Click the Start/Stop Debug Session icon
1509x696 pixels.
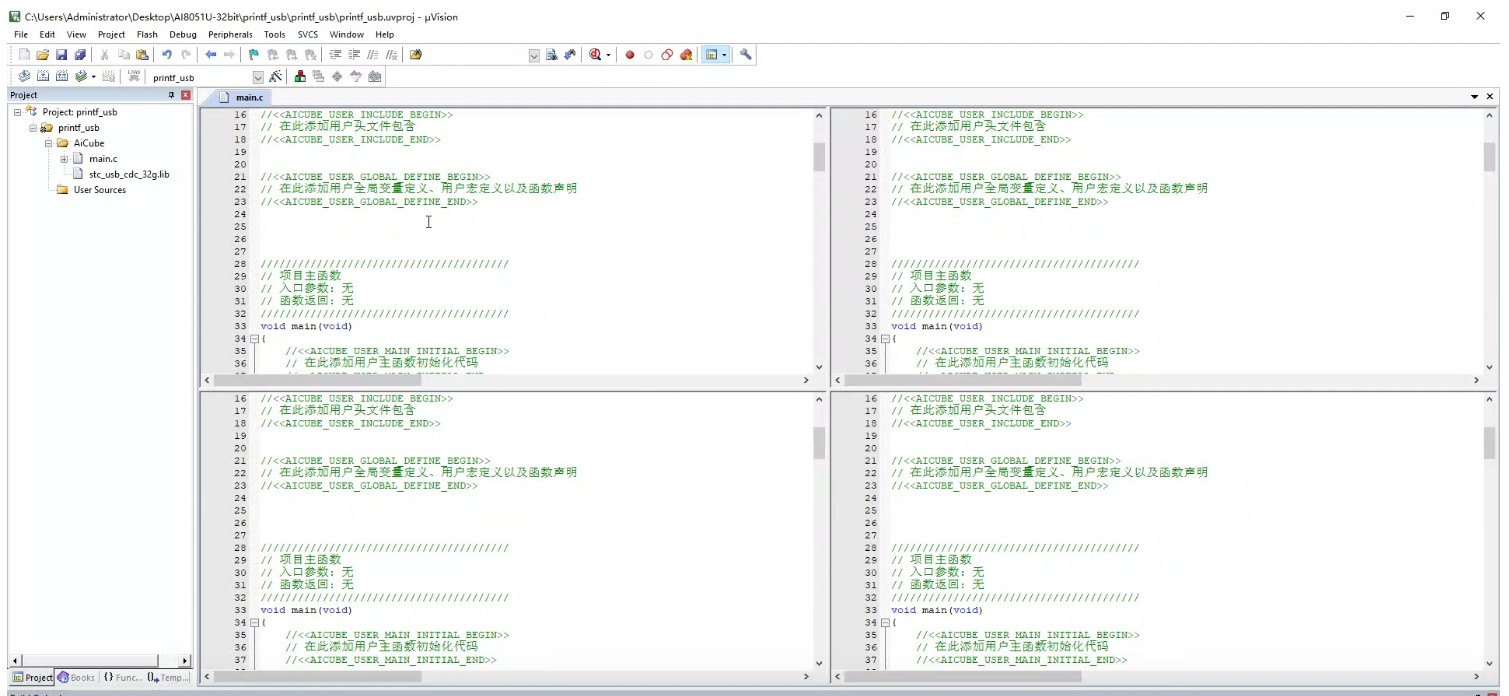point(596,55)
